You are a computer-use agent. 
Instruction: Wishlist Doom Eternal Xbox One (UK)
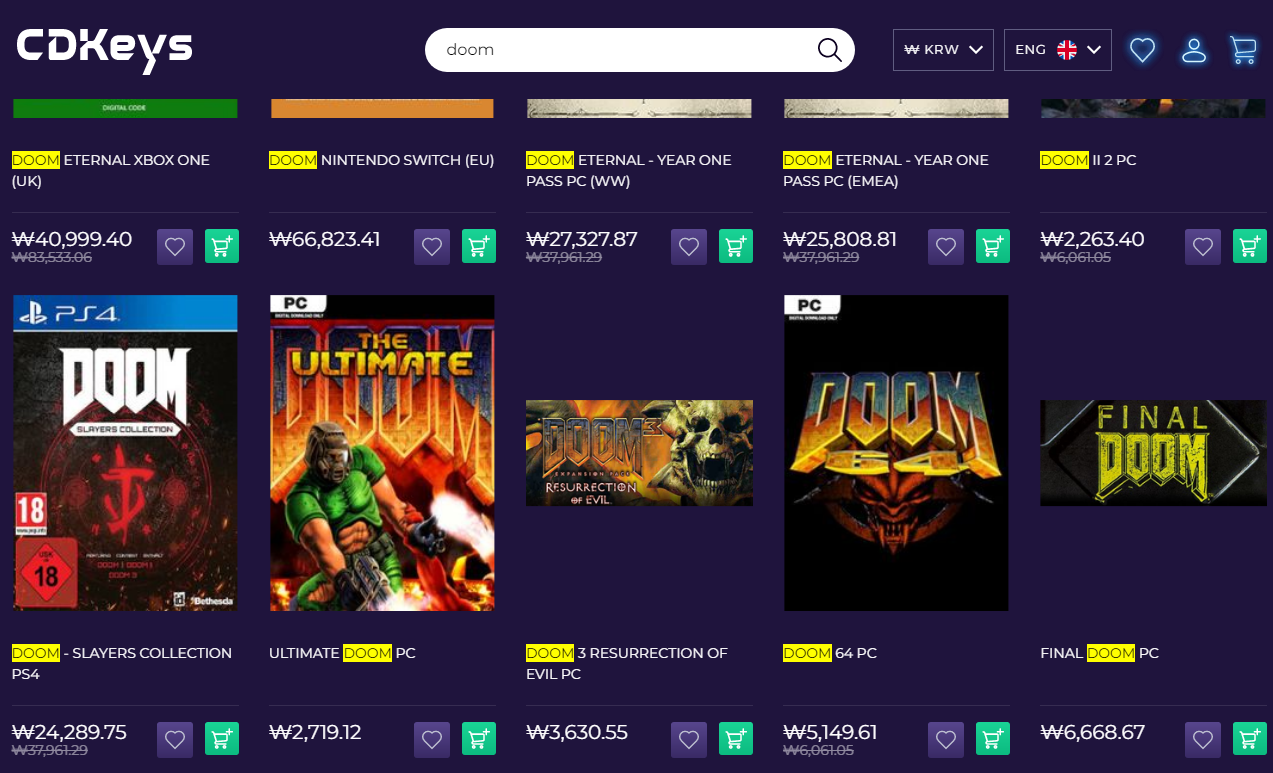(x=175, y=246)
